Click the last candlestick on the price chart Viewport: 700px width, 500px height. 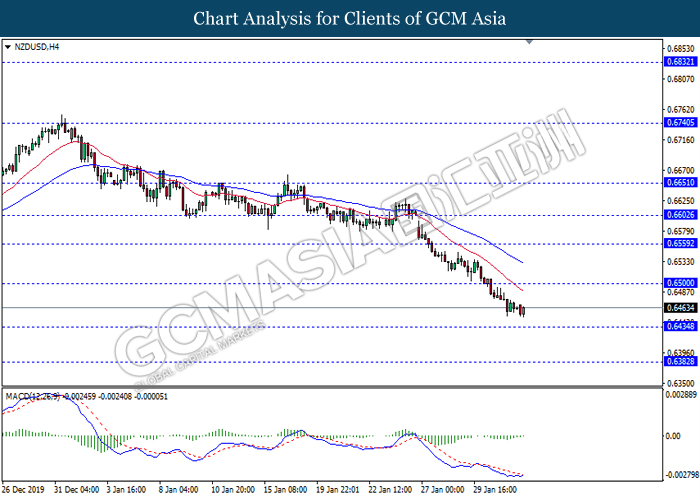click(523, 310)
